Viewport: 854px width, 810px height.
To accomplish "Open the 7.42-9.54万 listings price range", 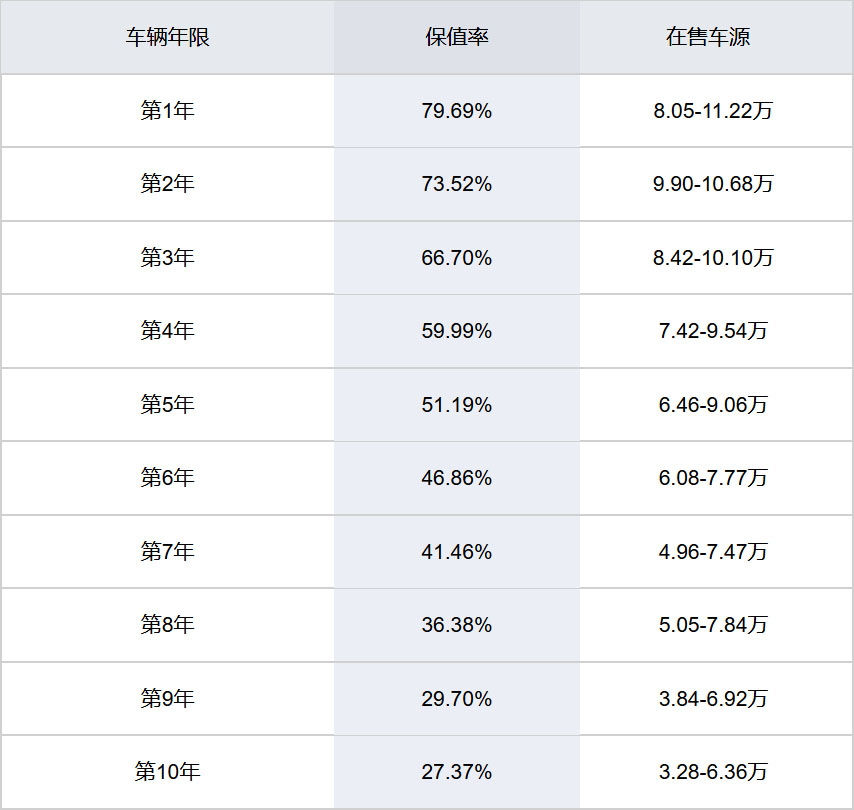I will (x=713, y=331).
